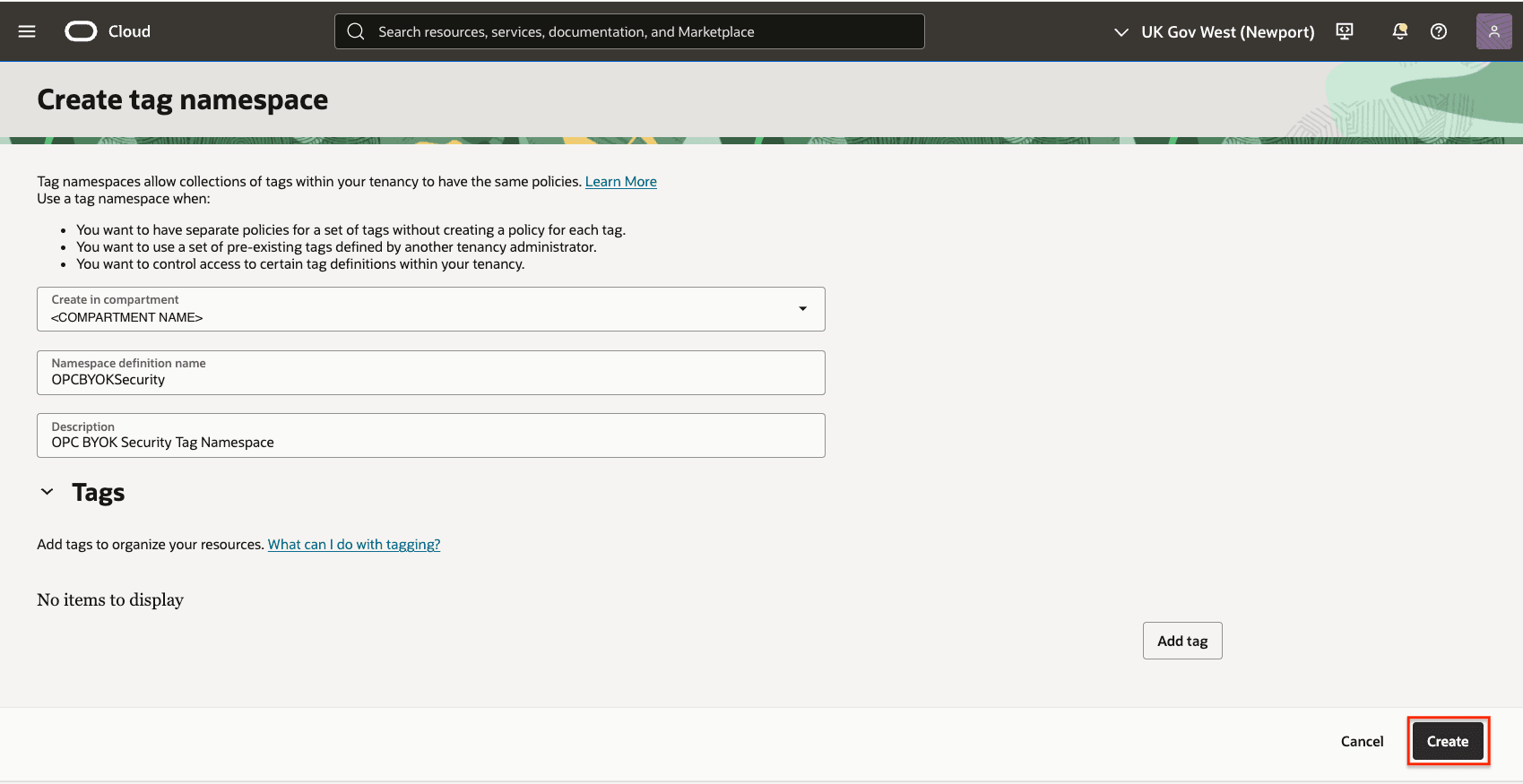Image resolution: width=1523 pixels, height=784 pixels.
Task: Click the Create button
Action: 1448,742
